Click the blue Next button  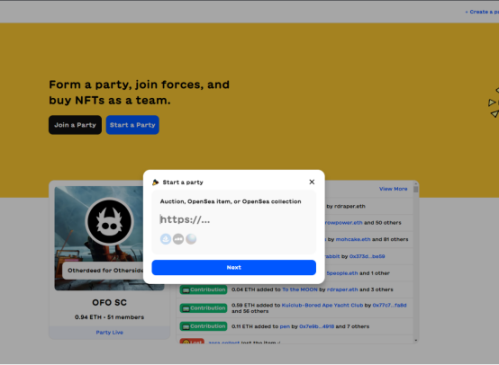click(234, 267)
